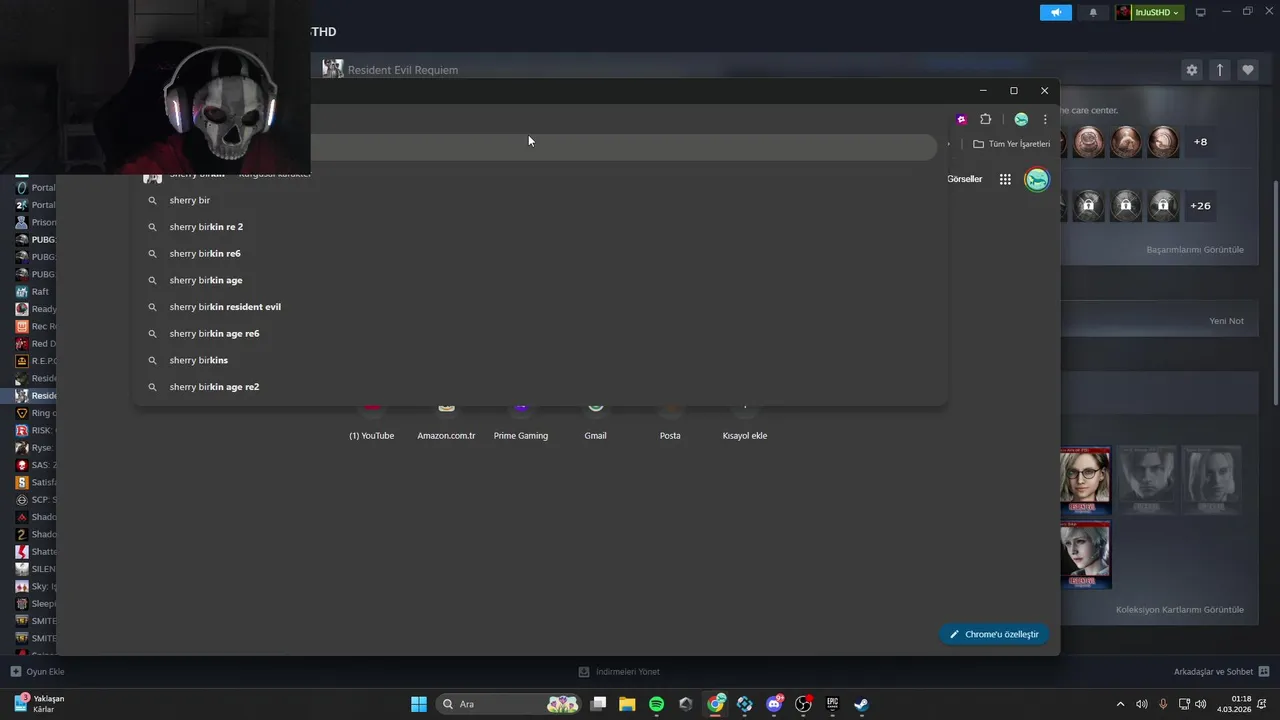Screen dimensions: 1280x720
Task: Open Google account avatar on new tab page
Action: point(1037,180)
